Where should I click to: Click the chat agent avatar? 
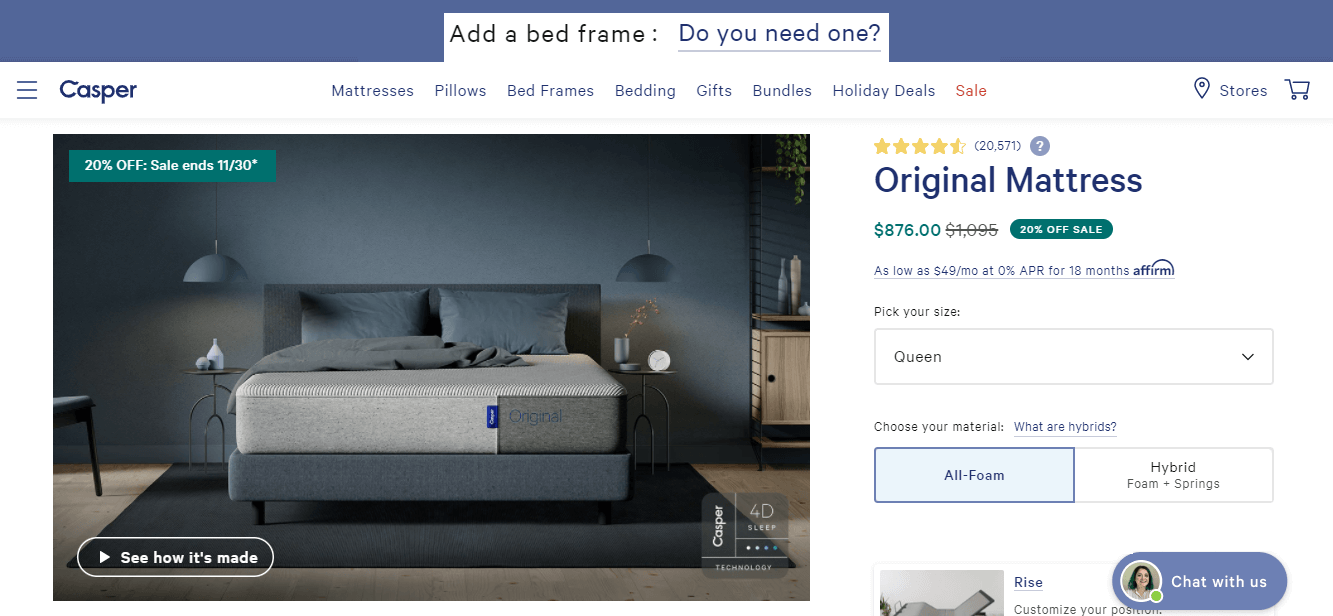[1141, 581]
